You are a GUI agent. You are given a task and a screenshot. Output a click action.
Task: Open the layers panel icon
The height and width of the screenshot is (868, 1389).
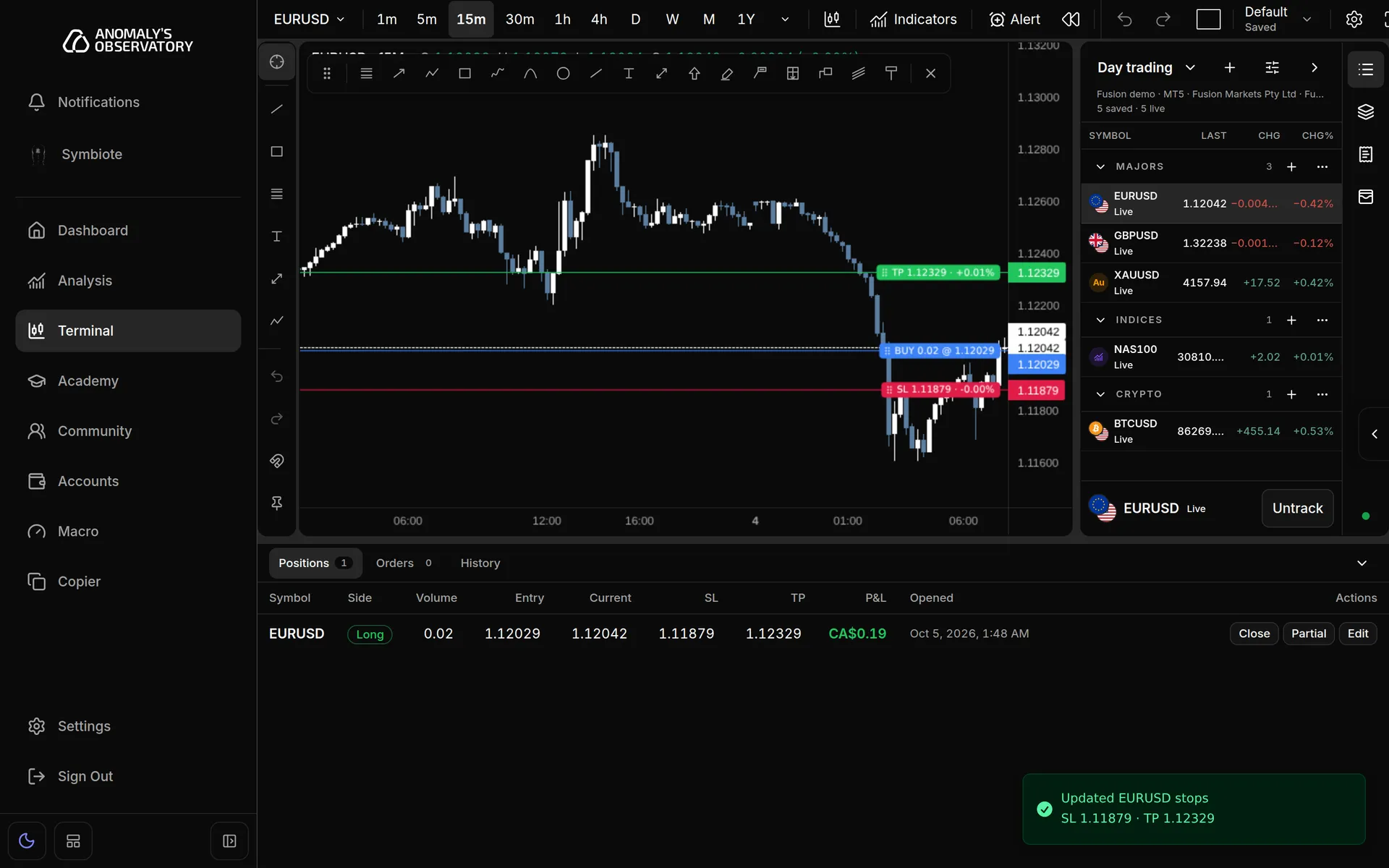point(1365,112)
